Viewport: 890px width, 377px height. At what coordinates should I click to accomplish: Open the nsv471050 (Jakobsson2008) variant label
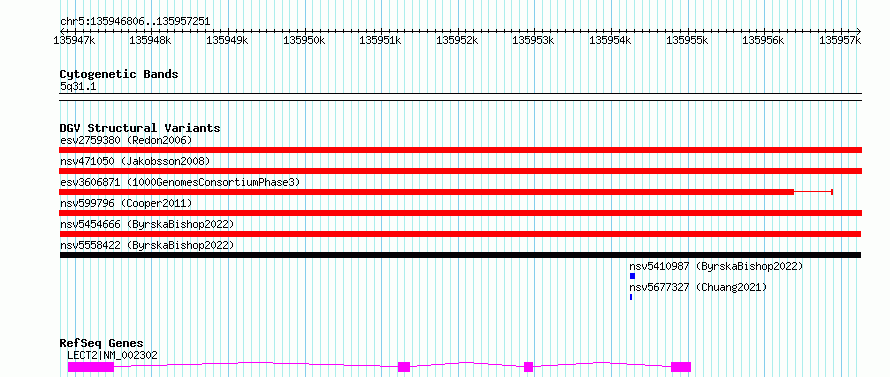[x=135, y=161]
